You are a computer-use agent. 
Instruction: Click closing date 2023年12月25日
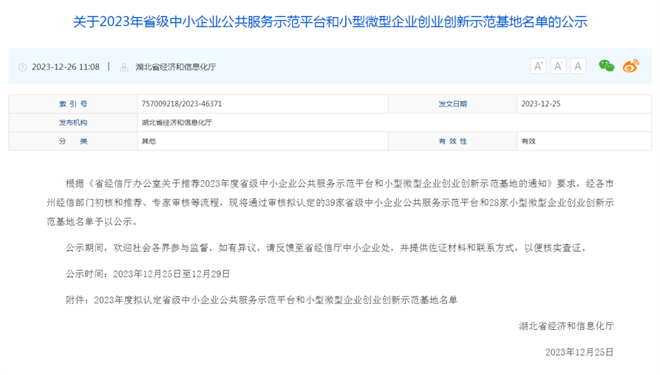[x=580, y=352]
